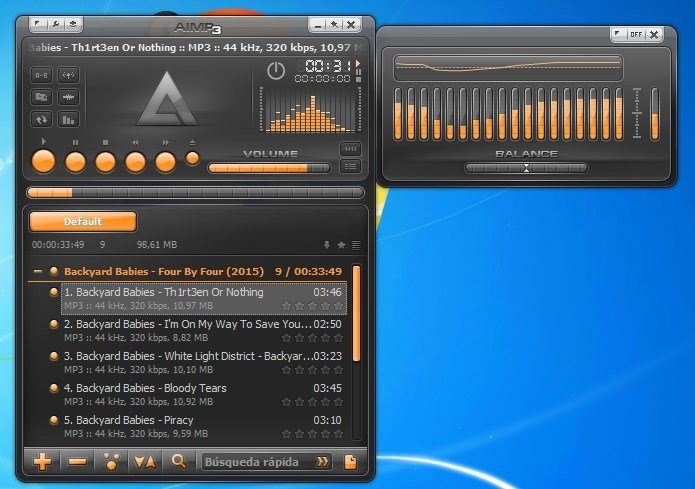Adjust the Balance slider
This screenshot has width=695, height=489.
(x=526, y=168)
